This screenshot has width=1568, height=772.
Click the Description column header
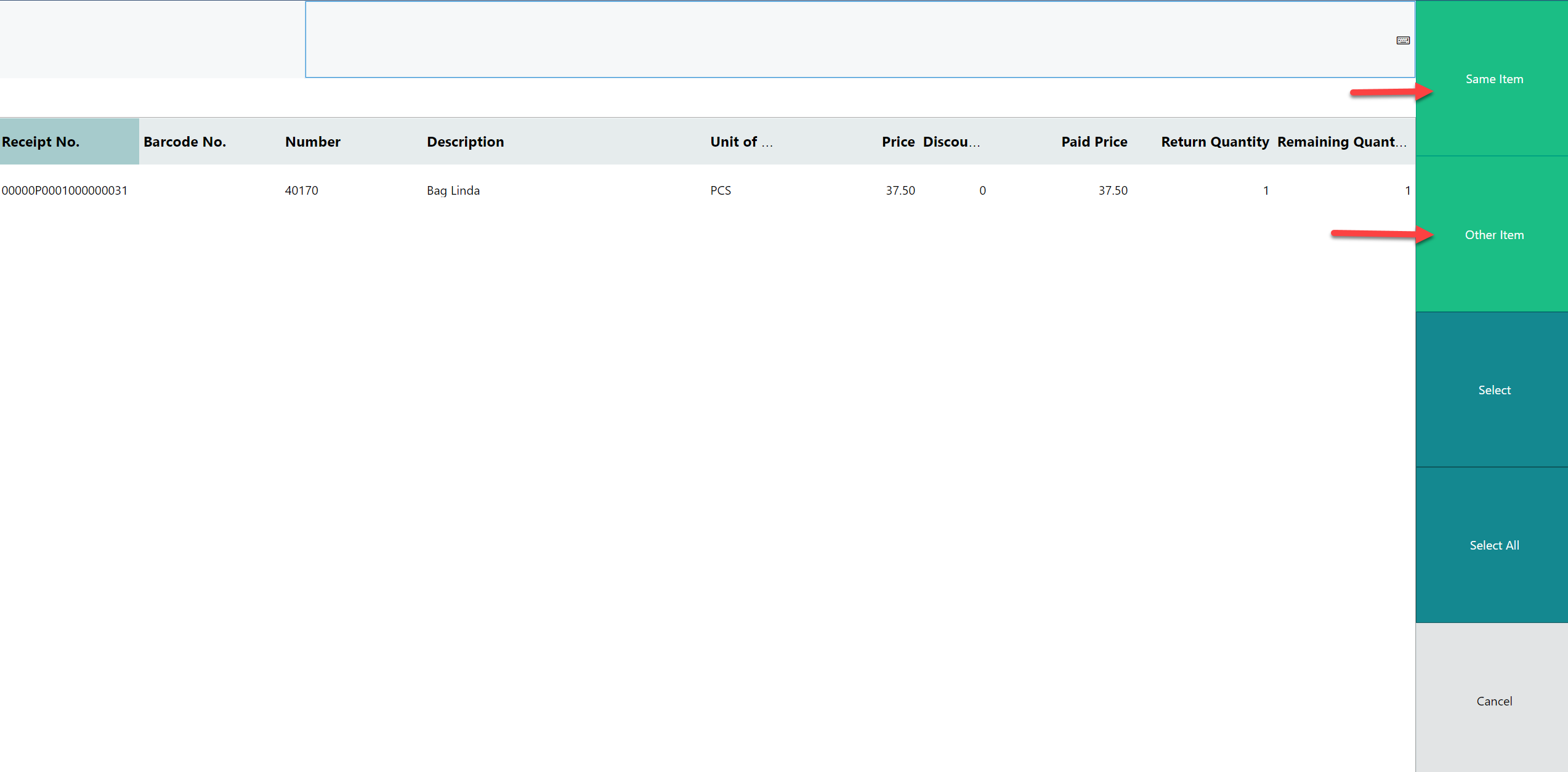tap(466, 142)
